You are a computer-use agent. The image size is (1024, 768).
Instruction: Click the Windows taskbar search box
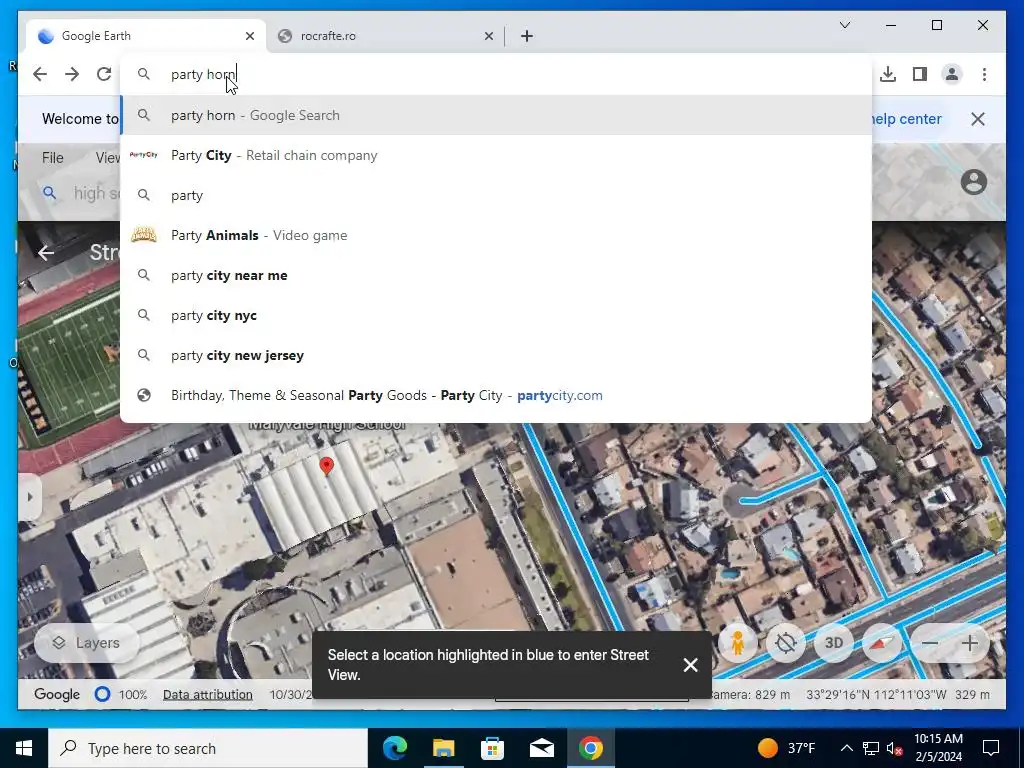(208, 748)
